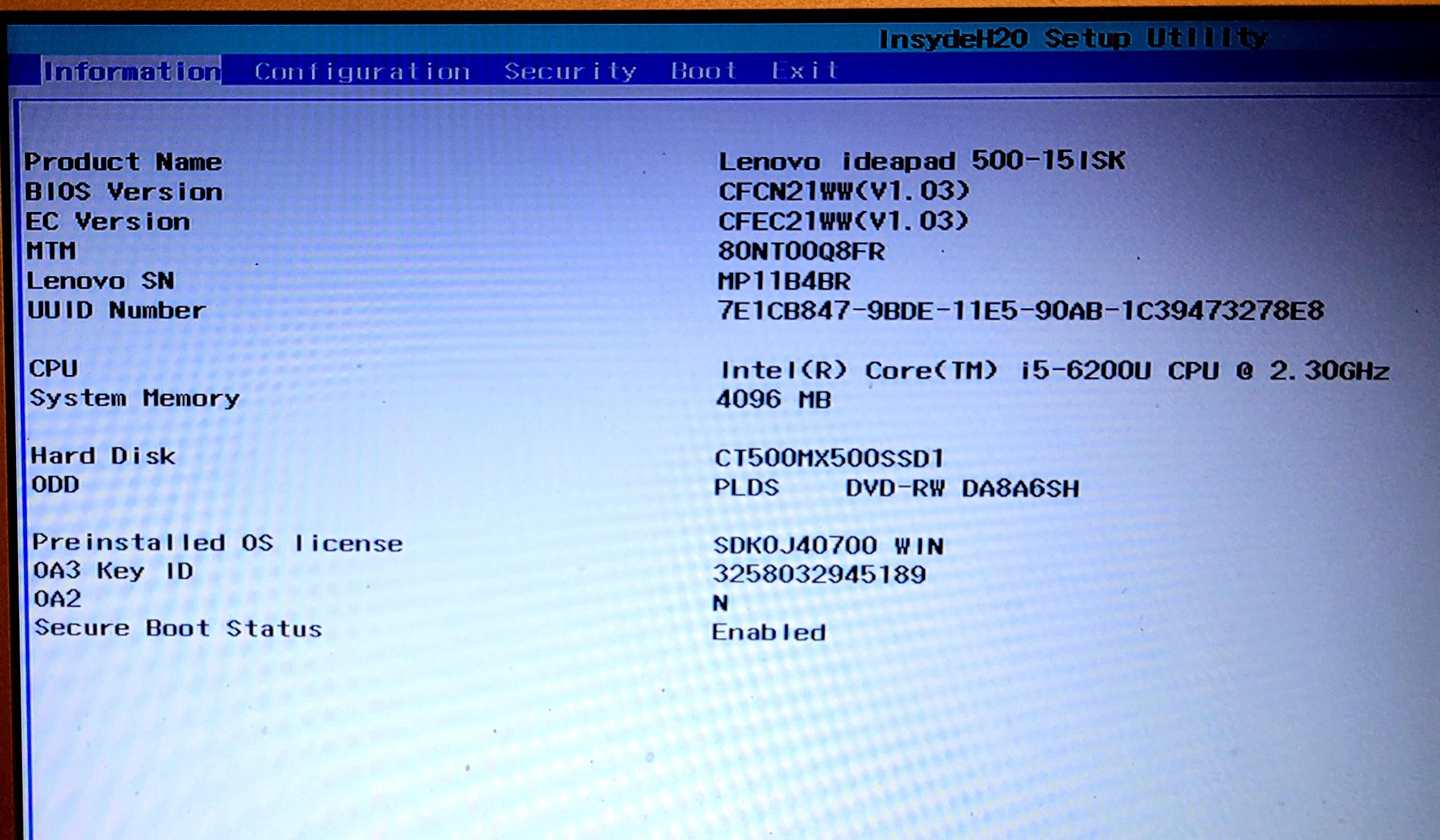Click the BIOS Version label
Screen dimensions: 1440x840
(x=124, y=191)
